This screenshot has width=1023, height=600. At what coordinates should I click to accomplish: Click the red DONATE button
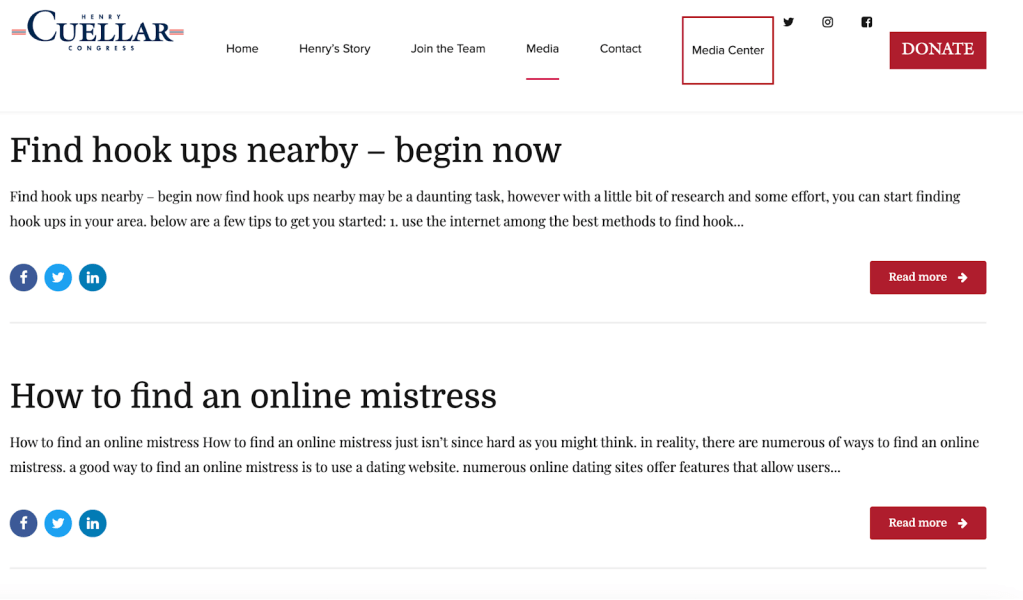938,50
